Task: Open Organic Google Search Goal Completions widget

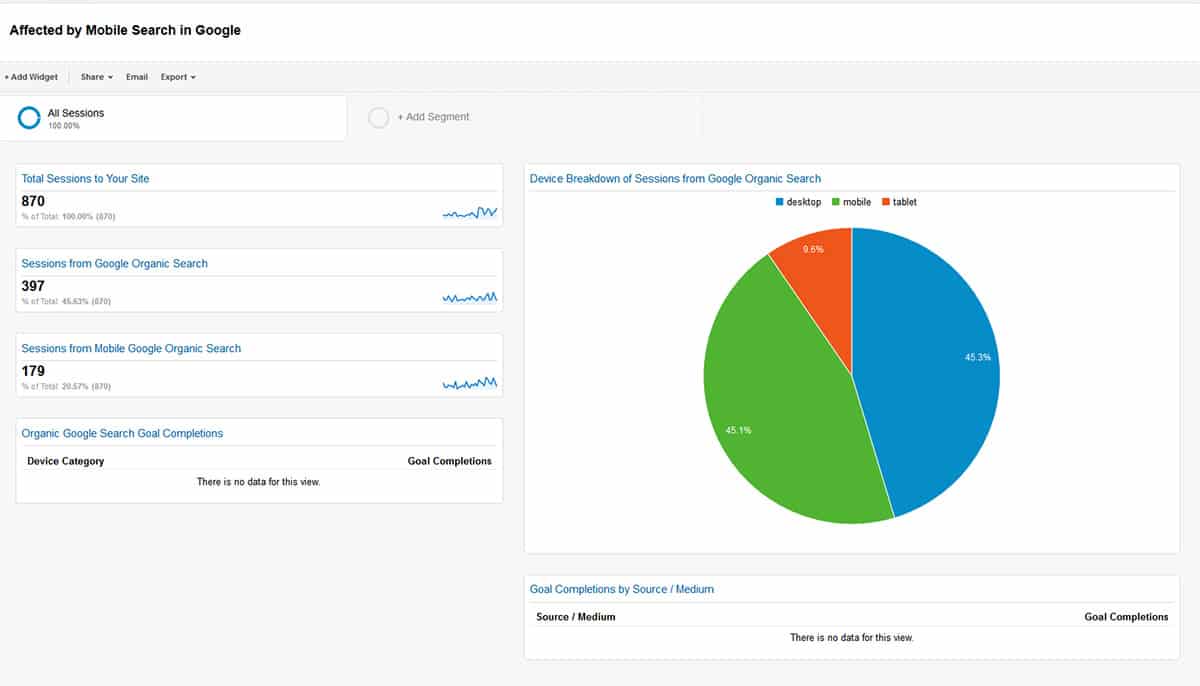Action: tap(122, 433)
